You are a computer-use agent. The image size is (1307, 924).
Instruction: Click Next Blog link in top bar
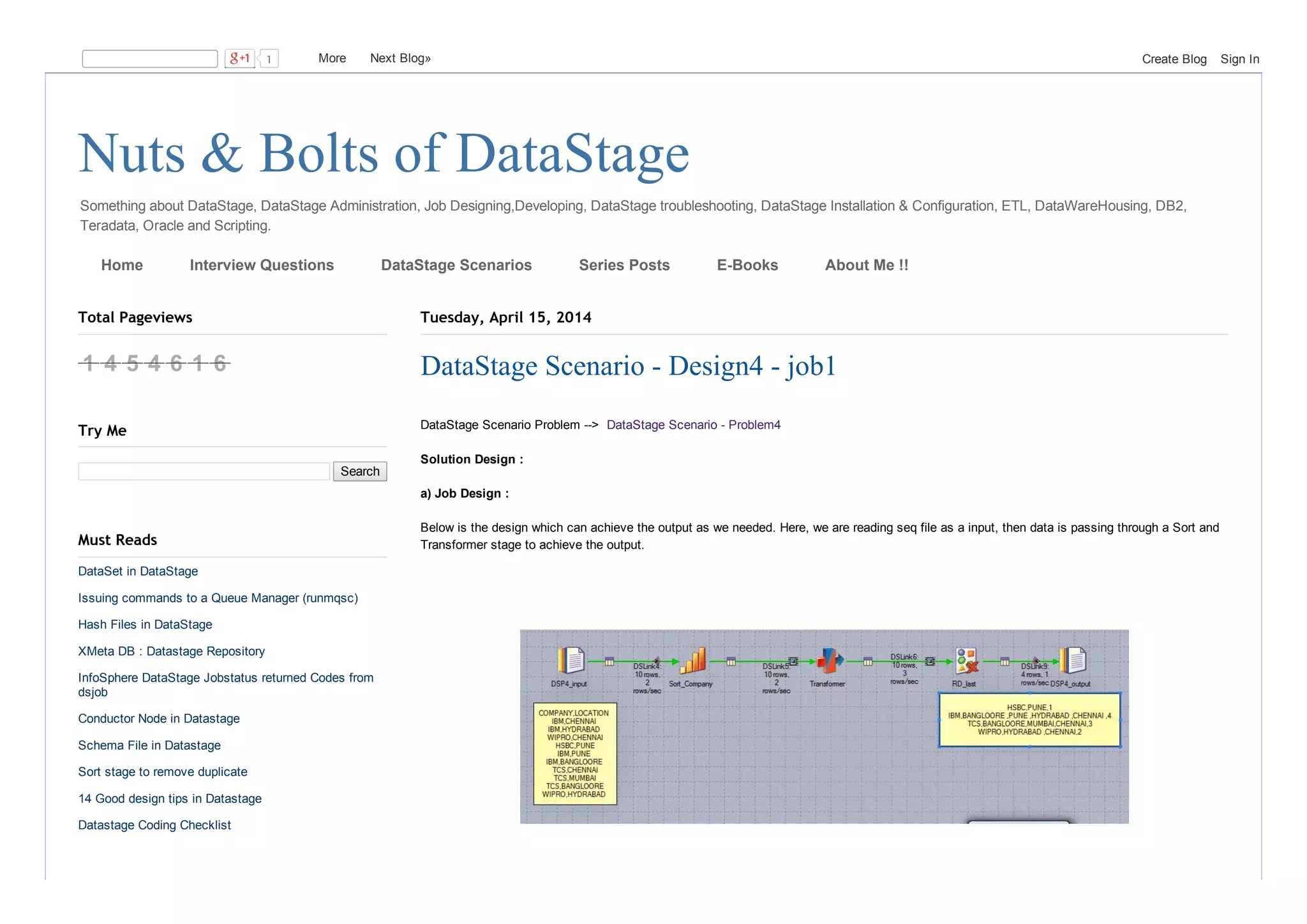pyautogui.click(x=400, y=58)
